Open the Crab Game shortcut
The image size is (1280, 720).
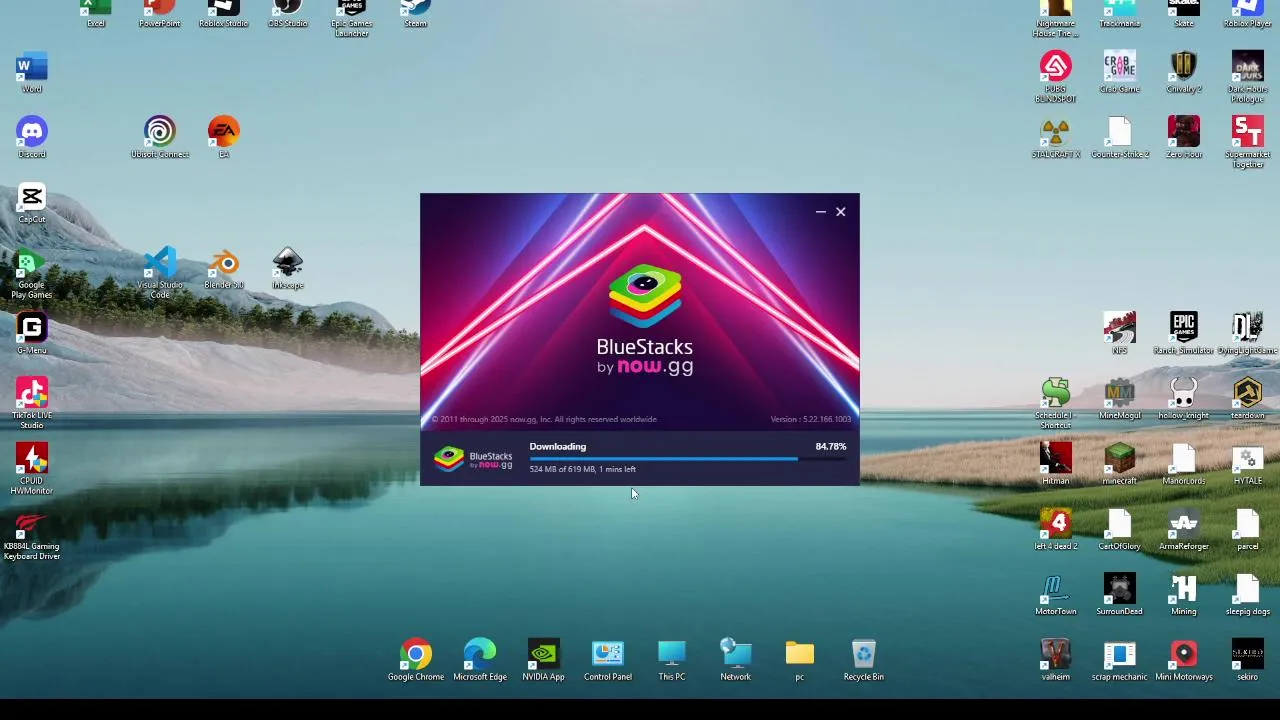(x=1120, y=73)
